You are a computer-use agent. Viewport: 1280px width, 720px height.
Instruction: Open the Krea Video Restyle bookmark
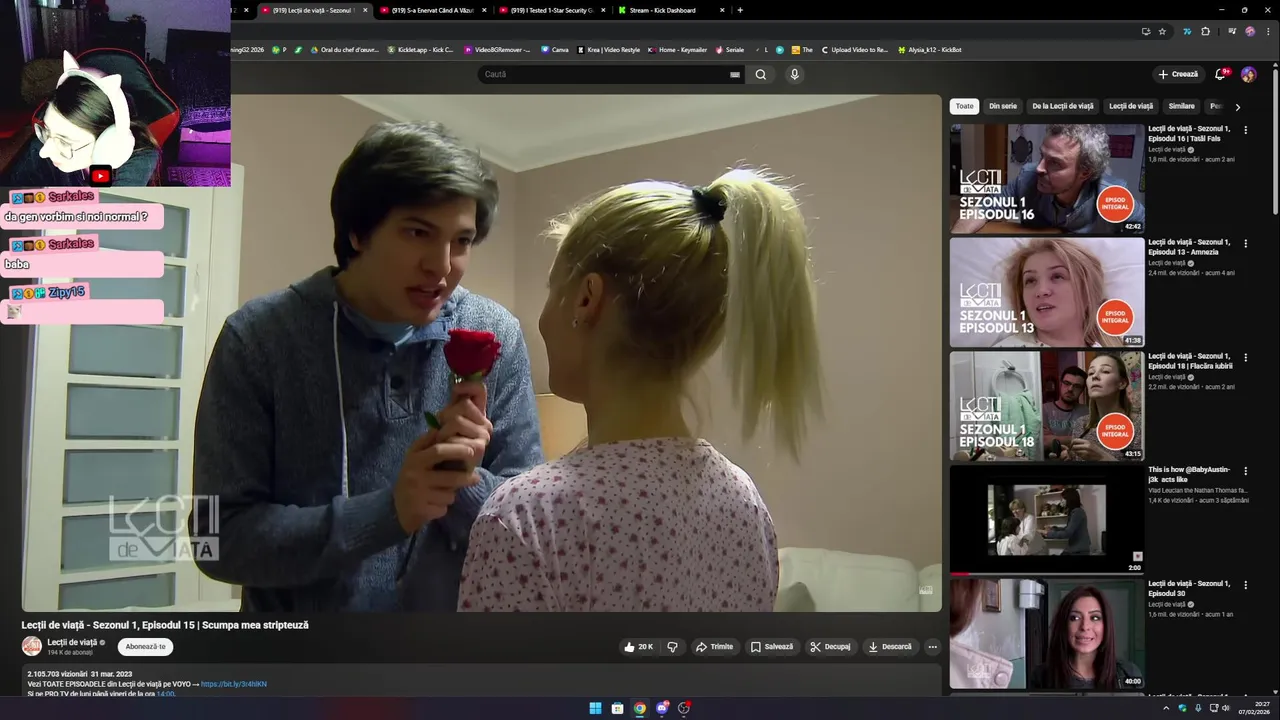[x=609, y=49]
